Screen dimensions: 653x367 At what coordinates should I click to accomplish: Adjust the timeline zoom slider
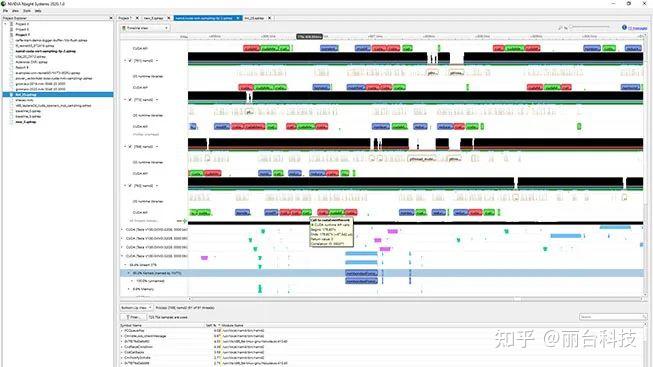[x=591, y=27]
